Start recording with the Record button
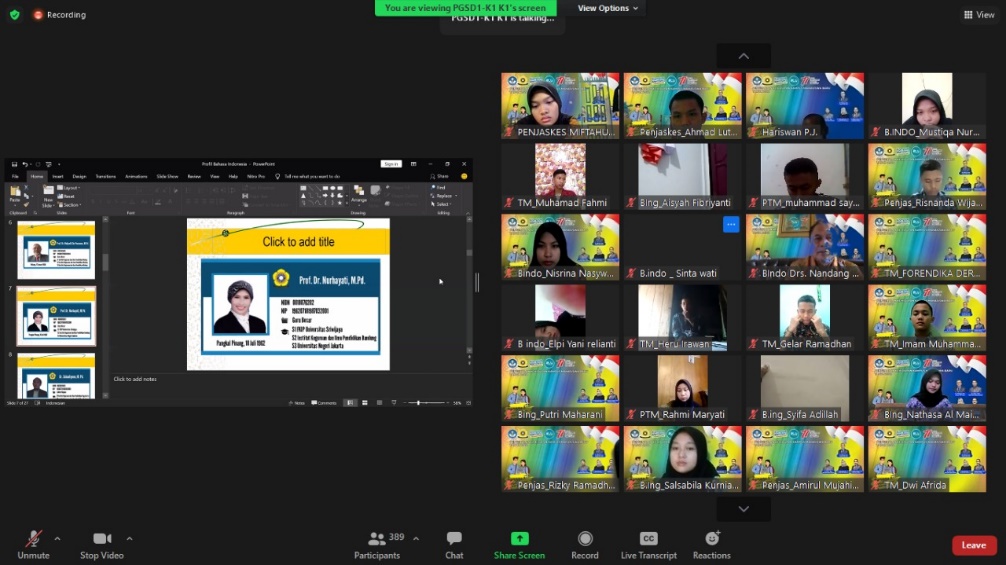 click(x=584, y=544)
